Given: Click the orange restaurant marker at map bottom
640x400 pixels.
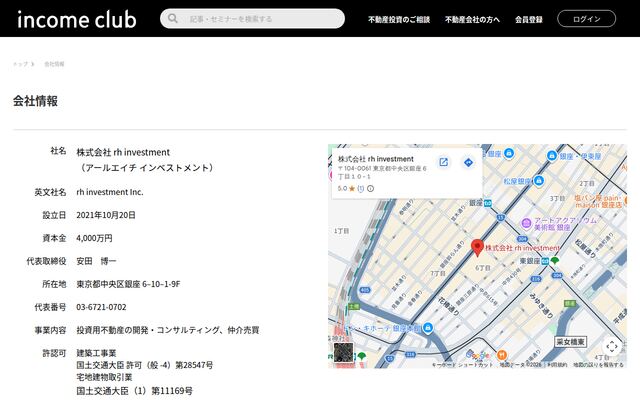Looking at the screenshot, I should pyautogui.click(x=502, y=355).
